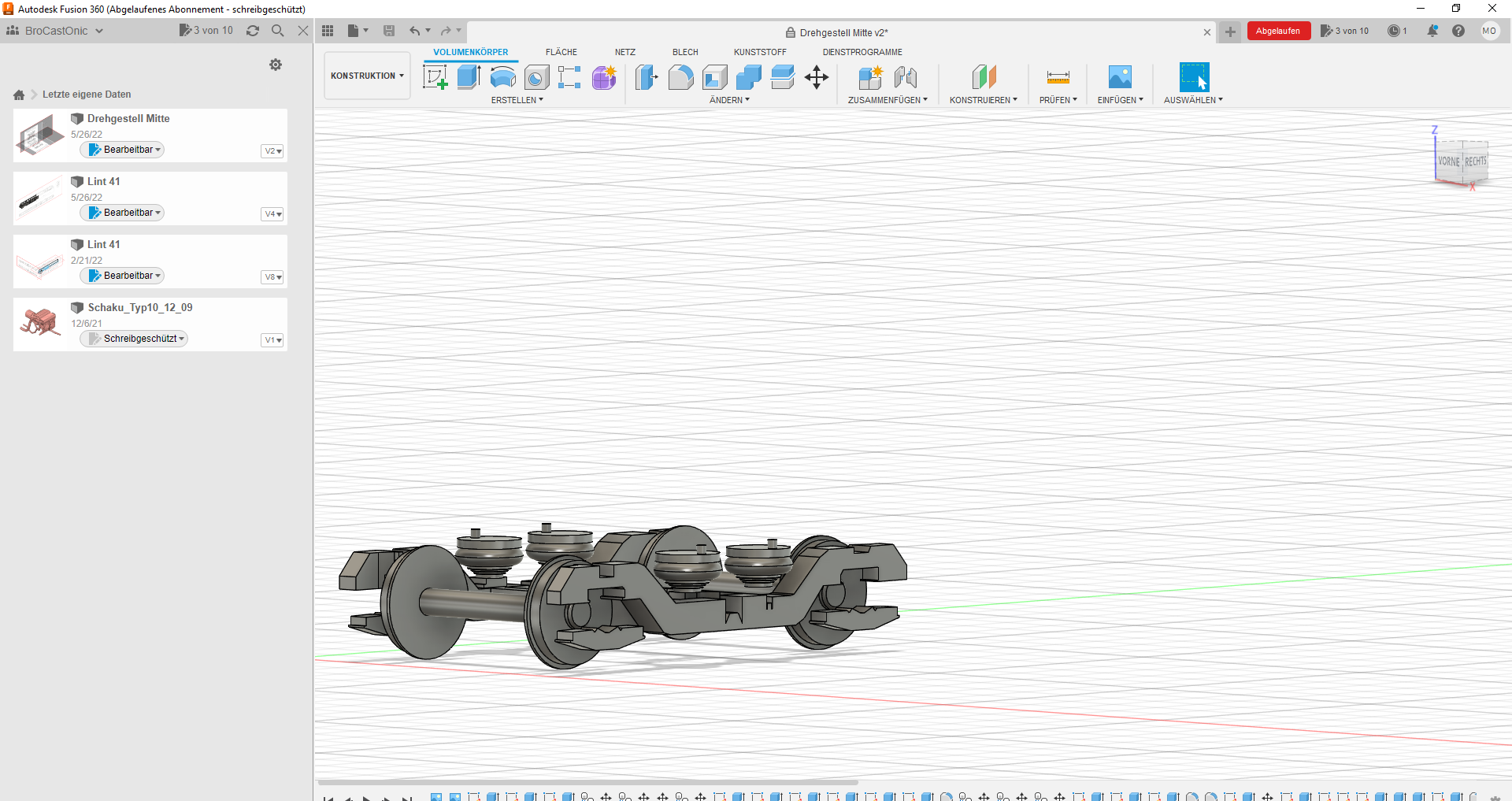Image resolution: width=1512 pixels, height=801 pixels.
Task: Select the Combine tool
Action: tap(749, 77)
